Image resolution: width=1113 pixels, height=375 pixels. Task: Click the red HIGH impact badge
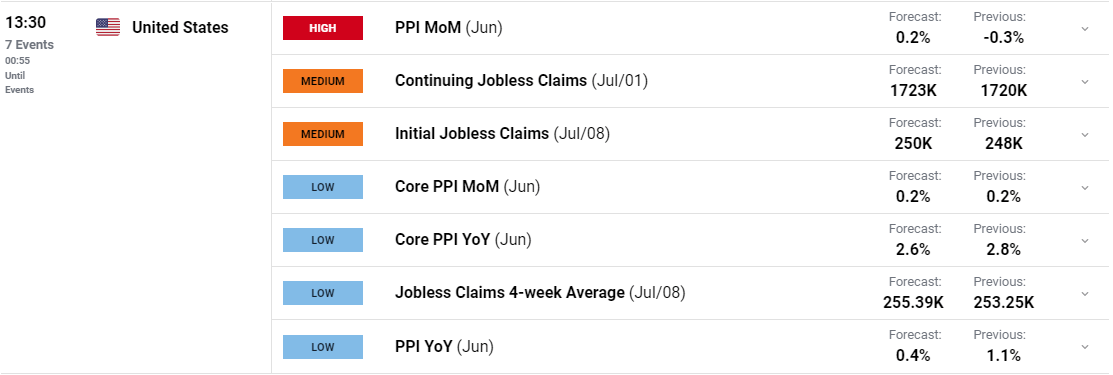(x=323, y=28)
